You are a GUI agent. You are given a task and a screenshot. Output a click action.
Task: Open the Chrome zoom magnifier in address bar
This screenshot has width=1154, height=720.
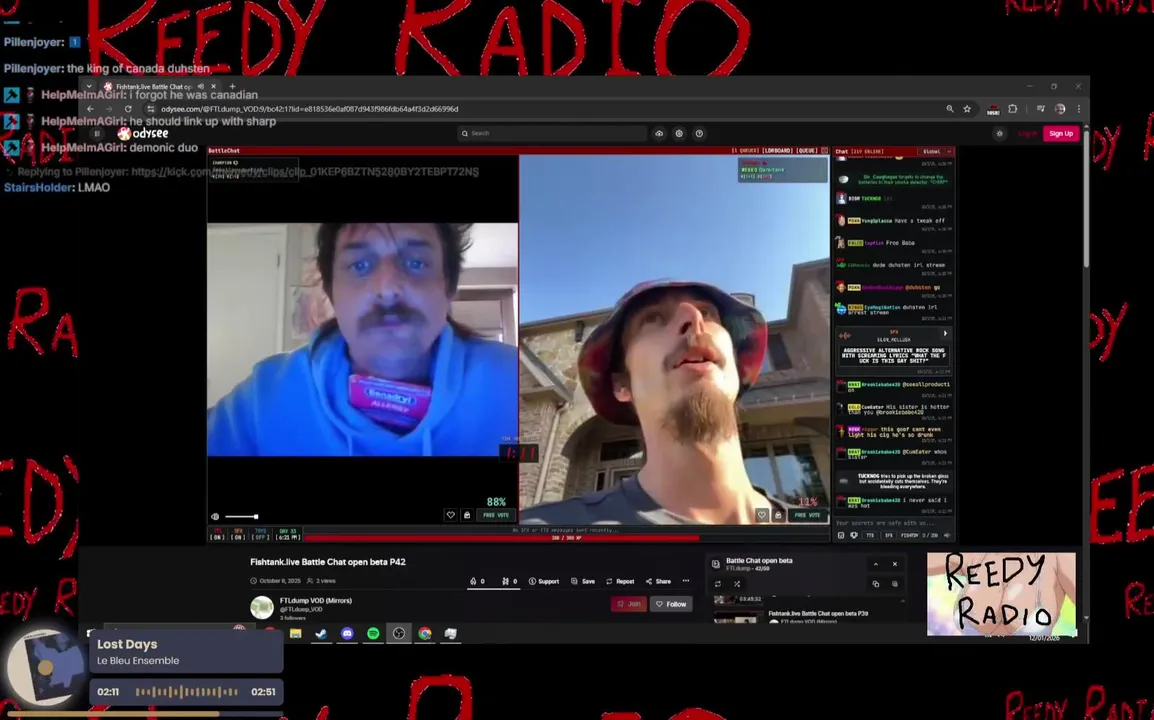(x=950, y=109)
